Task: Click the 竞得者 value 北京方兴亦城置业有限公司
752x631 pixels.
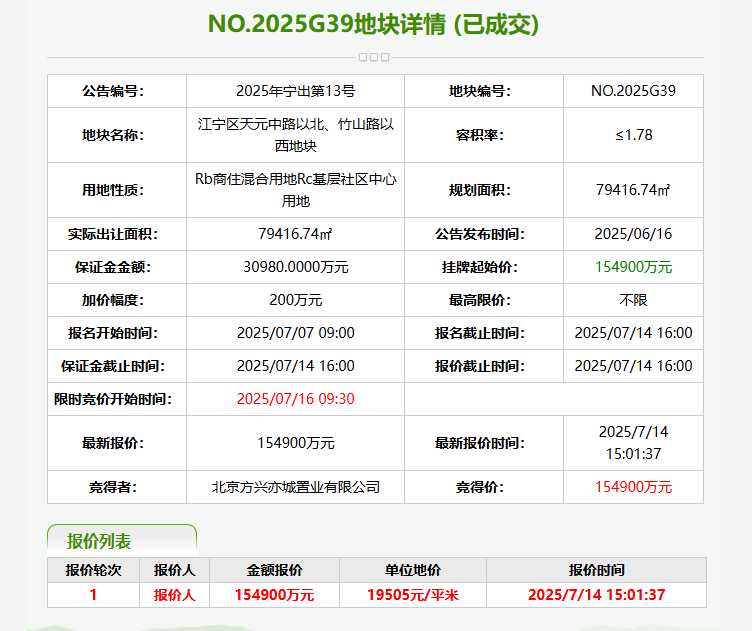Action: click(295, 487)
